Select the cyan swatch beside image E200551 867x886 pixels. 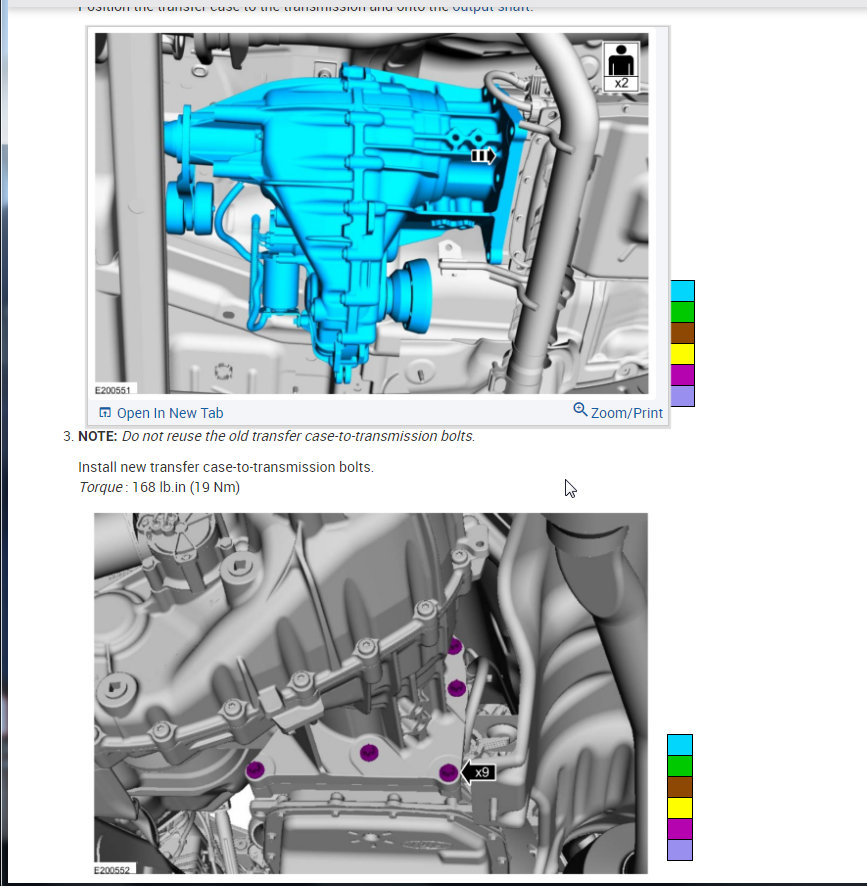(x=682, y=291)
